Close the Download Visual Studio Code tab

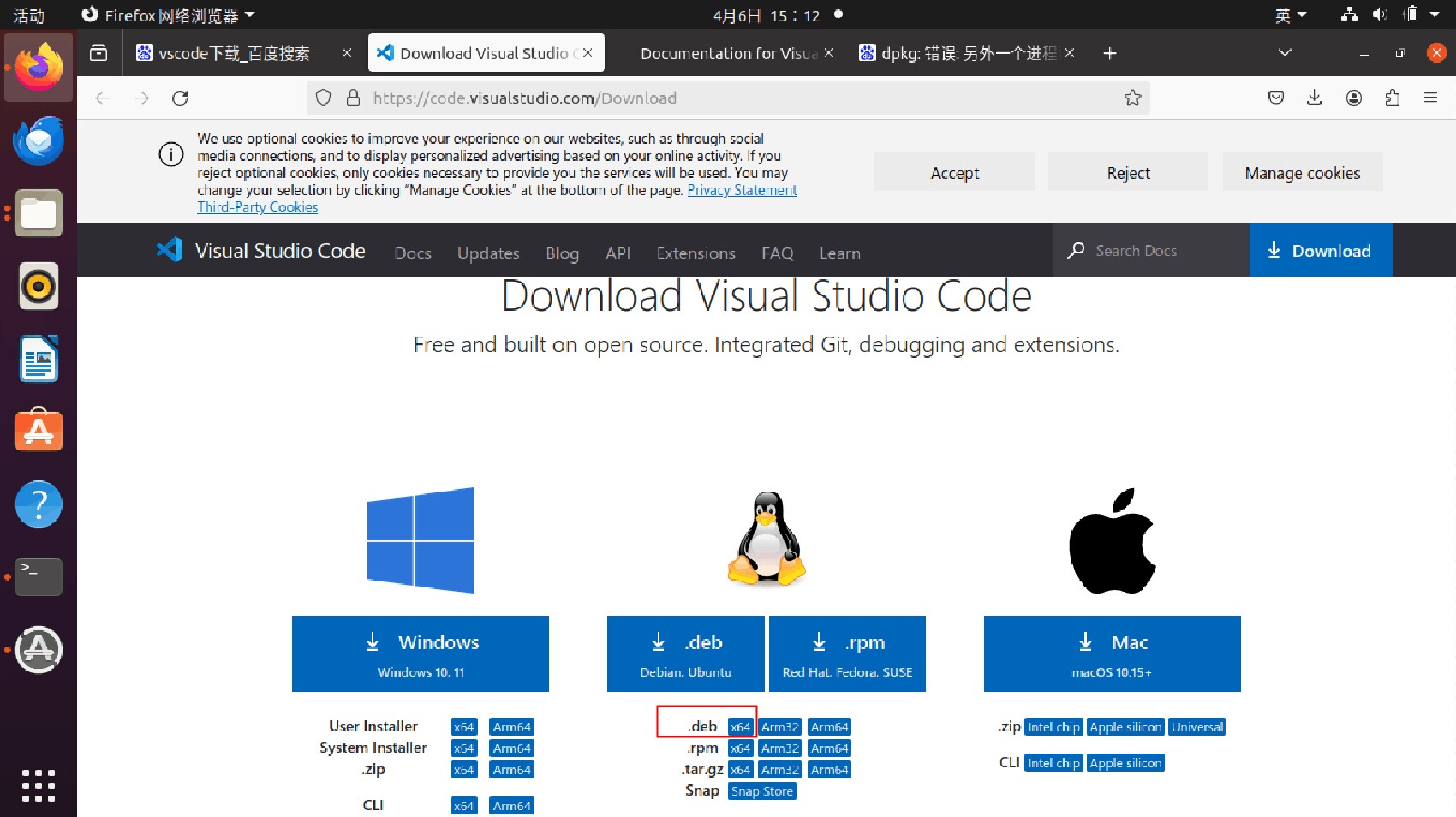tap(588, 52)
